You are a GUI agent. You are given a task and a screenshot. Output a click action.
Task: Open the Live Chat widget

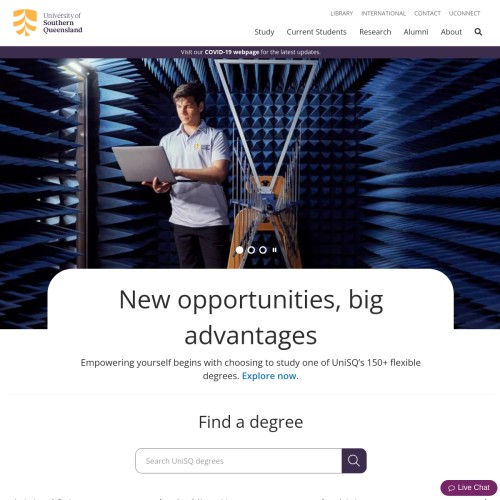[x=469, y=488]
